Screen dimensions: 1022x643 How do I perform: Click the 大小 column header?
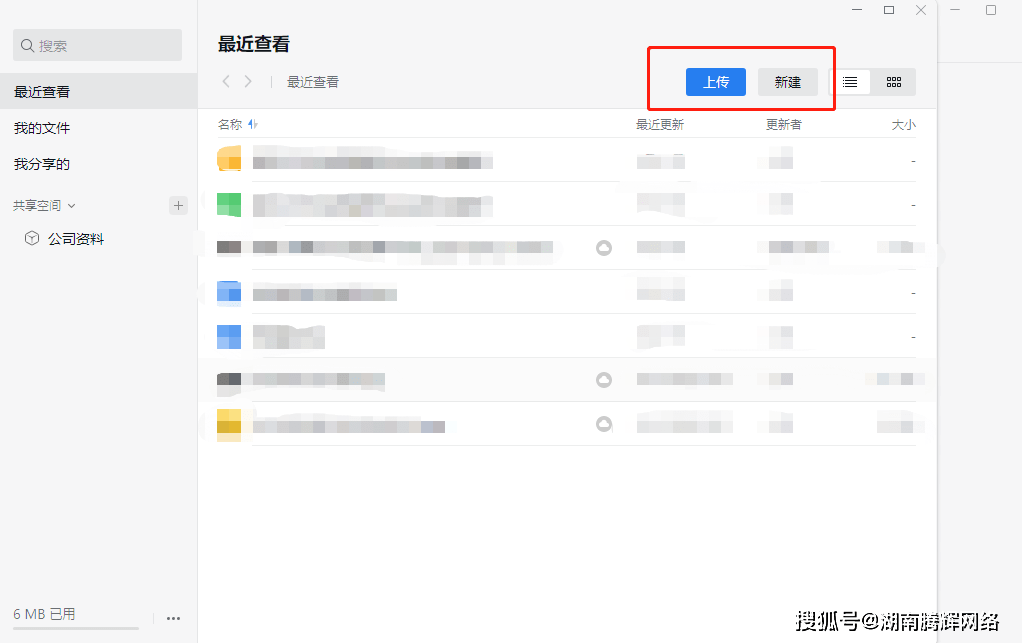pyautogui.click(x=903, y=125)
